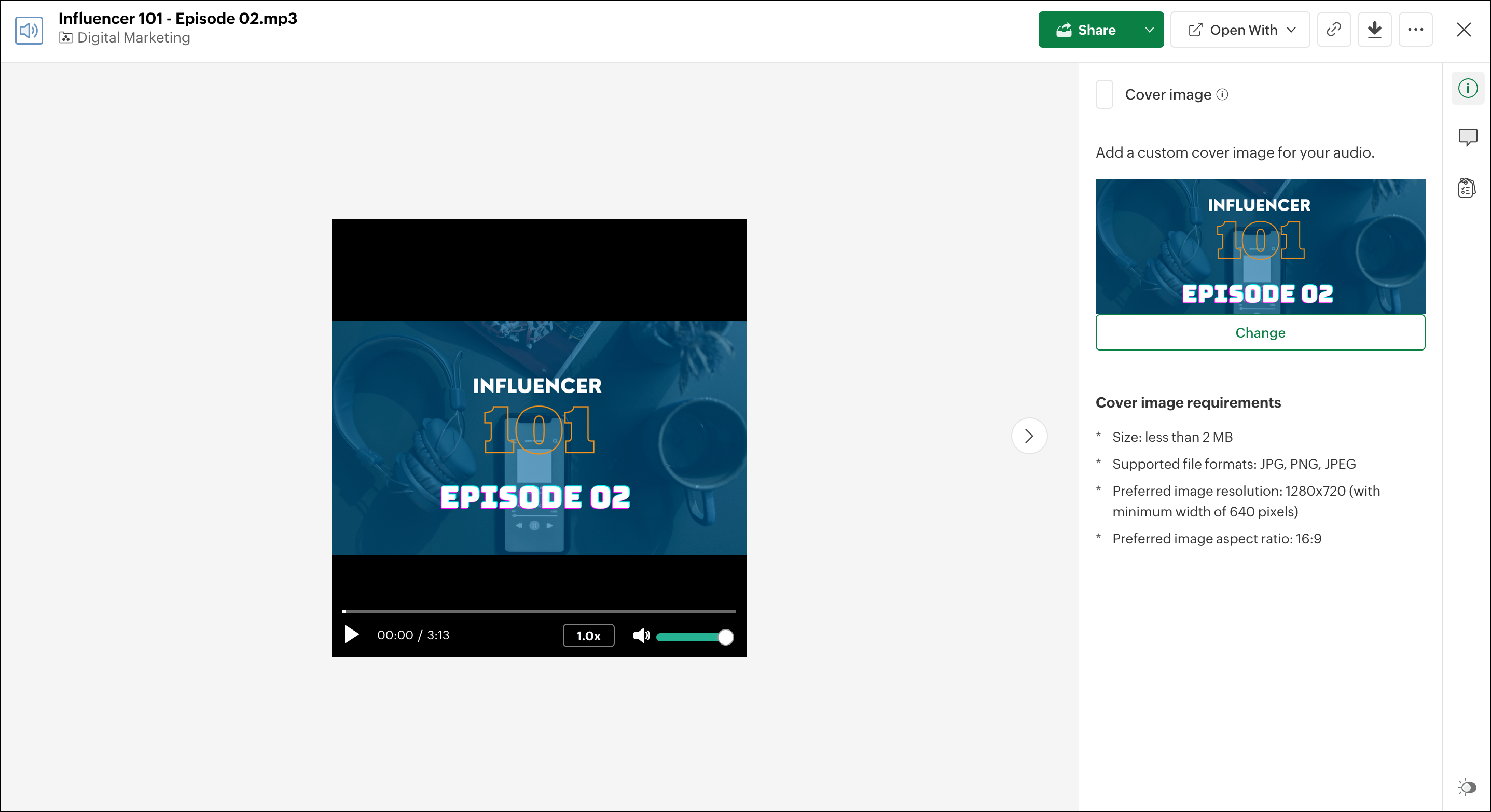This screenshot has height=812, width=1491.
Task: Mute the audio with speaker icon
Action: (641, 636)
